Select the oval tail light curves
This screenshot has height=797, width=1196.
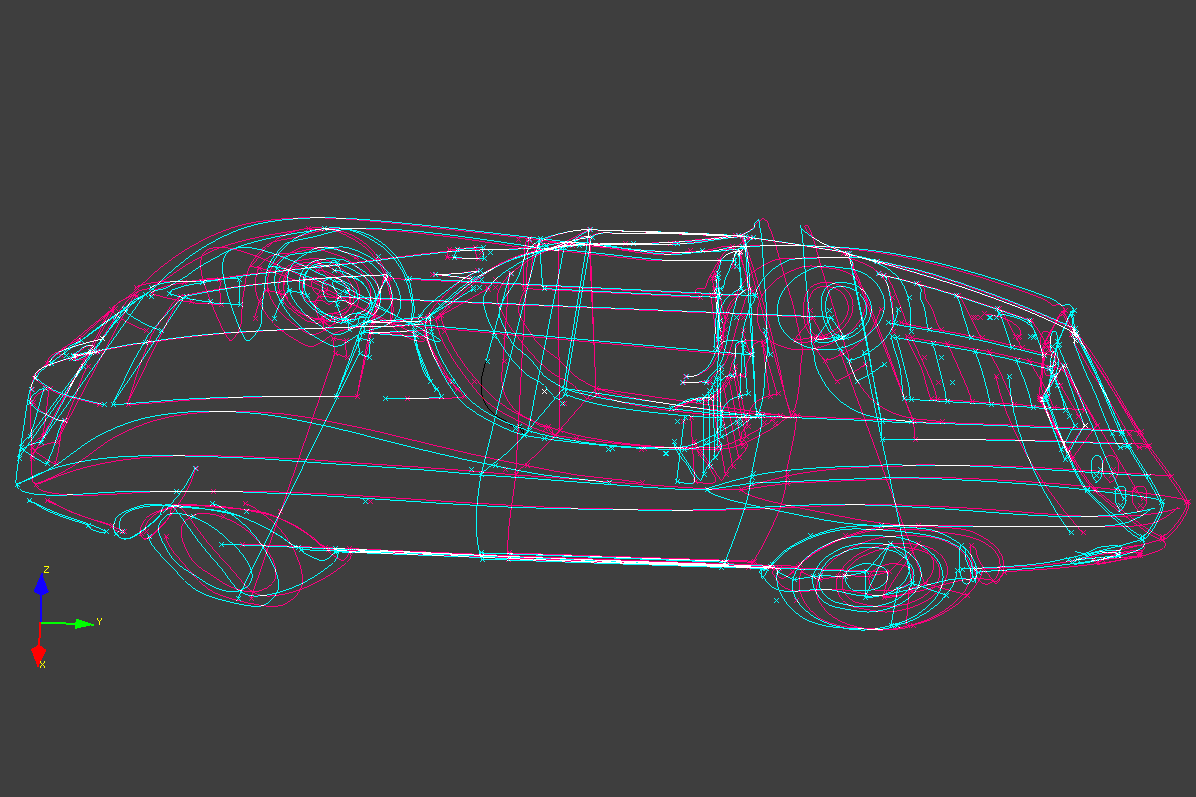pyautogui.click(x=1098, y=468)
